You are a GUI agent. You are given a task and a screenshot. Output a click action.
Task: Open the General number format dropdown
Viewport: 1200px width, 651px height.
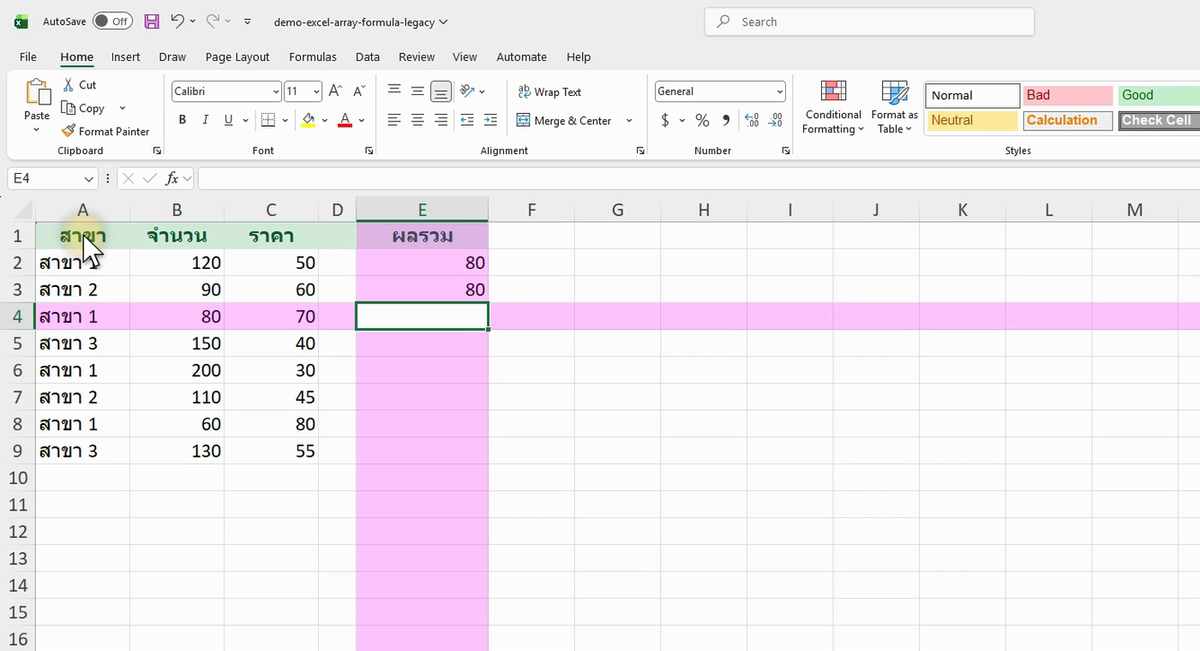(780, 92)
